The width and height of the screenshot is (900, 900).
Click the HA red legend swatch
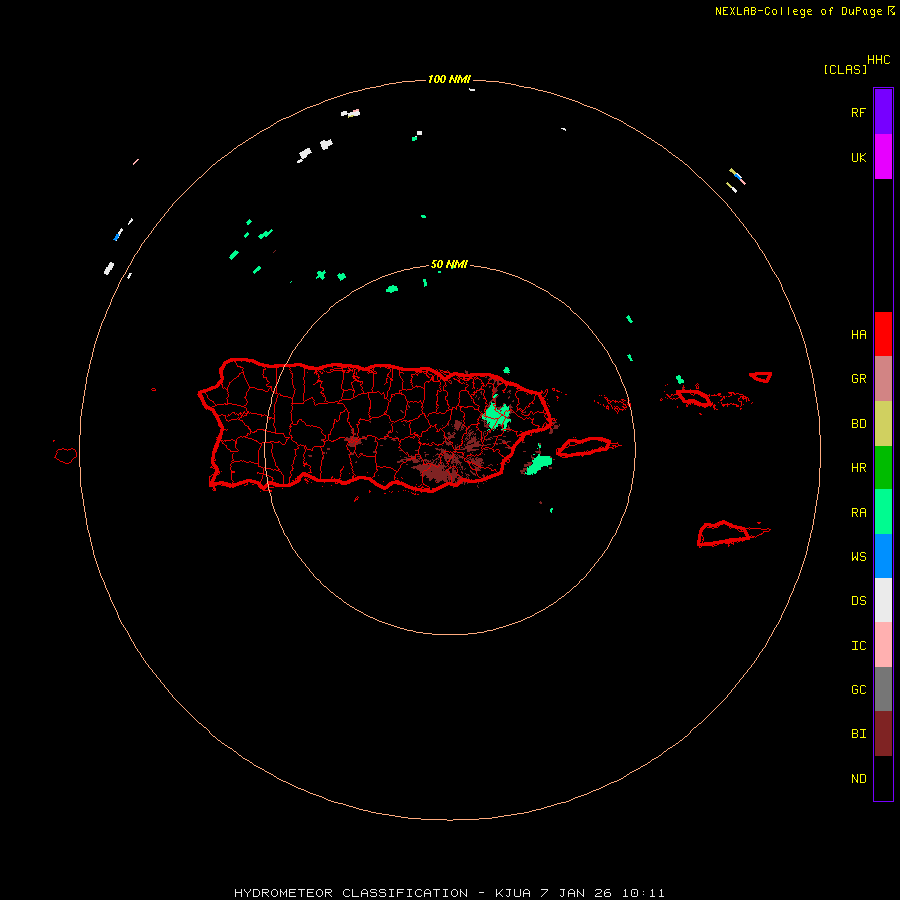click(x=883, y=334)
